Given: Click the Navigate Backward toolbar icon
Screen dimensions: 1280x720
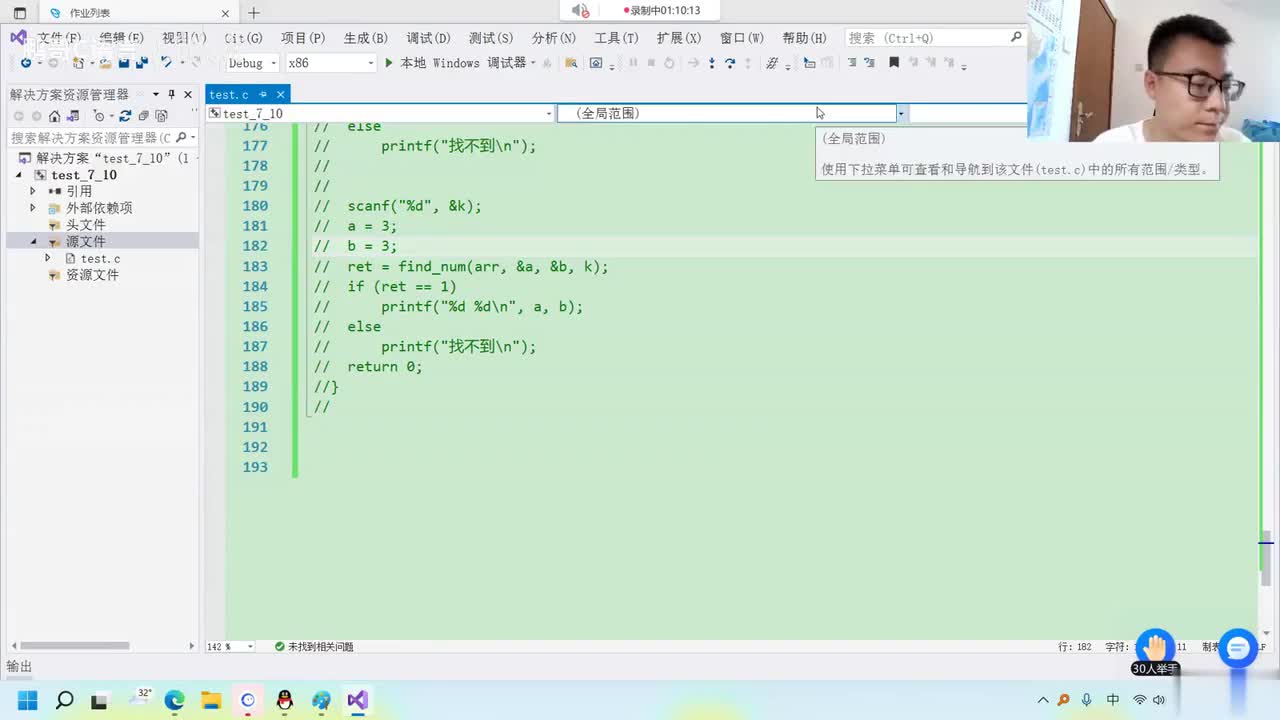Looking at the screenshot, I should [x=26, y=62].
